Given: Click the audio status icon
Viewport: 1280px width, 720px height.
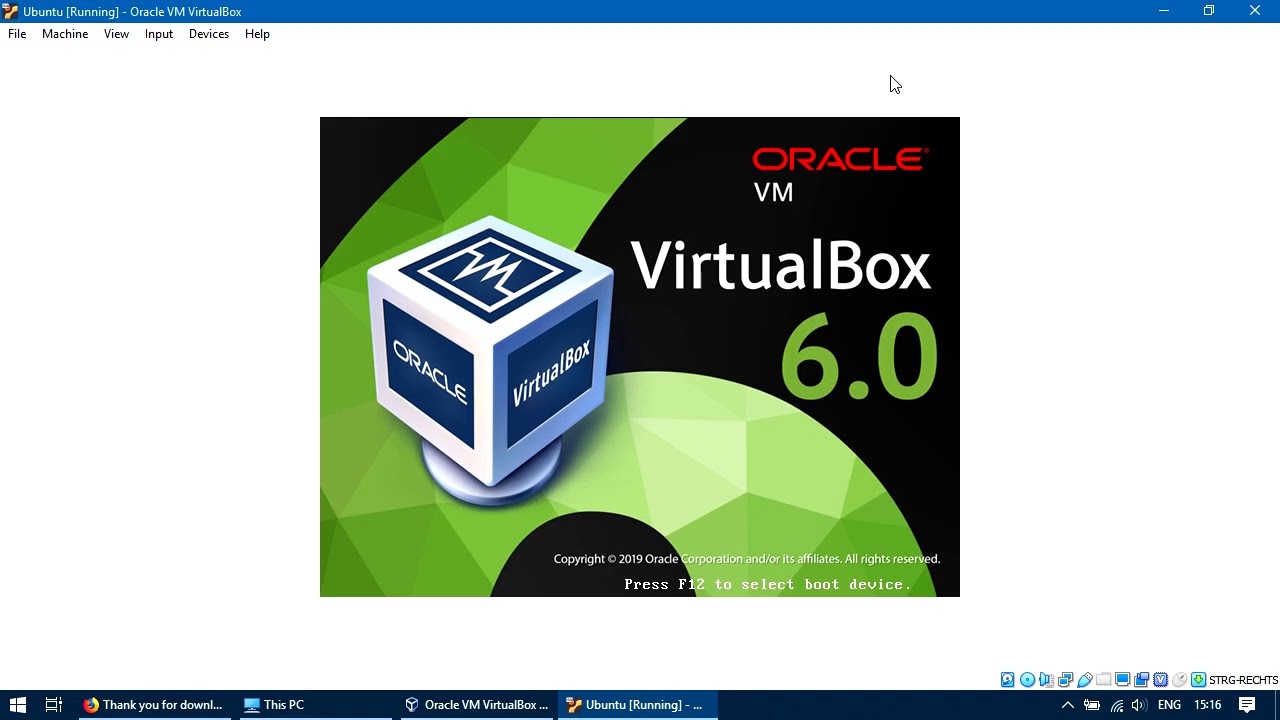Looking at the screenshot, I should 1046,680.
